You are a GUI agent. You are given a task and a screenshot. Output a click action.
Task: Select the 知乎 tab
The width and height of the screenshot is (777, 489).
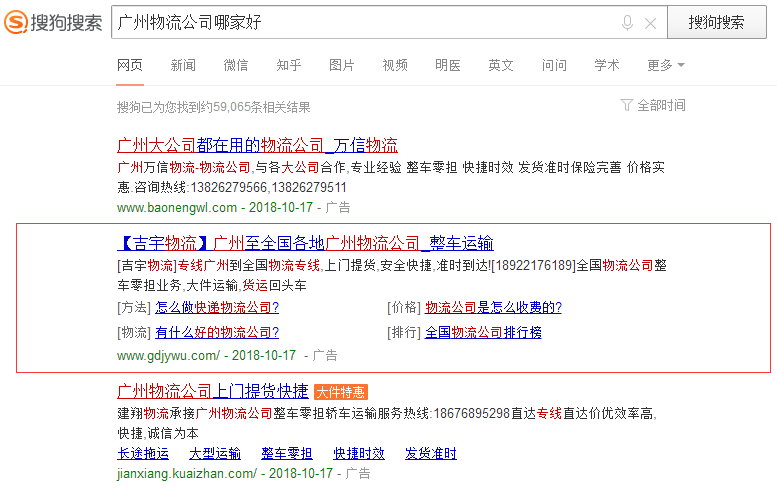289,65
